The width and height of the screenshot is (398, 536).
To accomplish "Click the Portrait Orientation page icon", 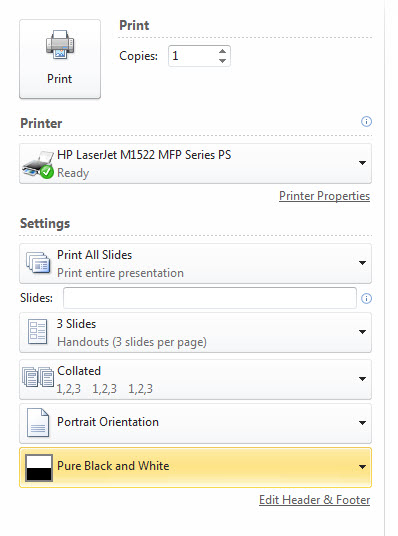I will [38, 423].
